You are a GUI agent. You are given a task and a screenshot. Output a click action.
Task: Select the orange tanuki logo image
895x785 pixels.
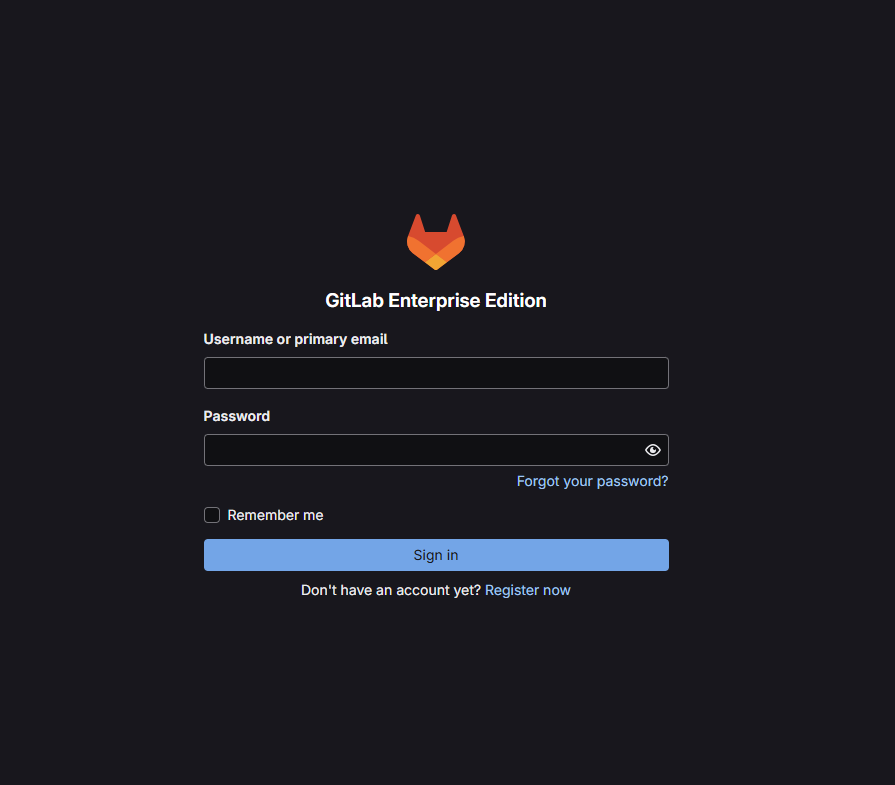(x=436, y=241)
